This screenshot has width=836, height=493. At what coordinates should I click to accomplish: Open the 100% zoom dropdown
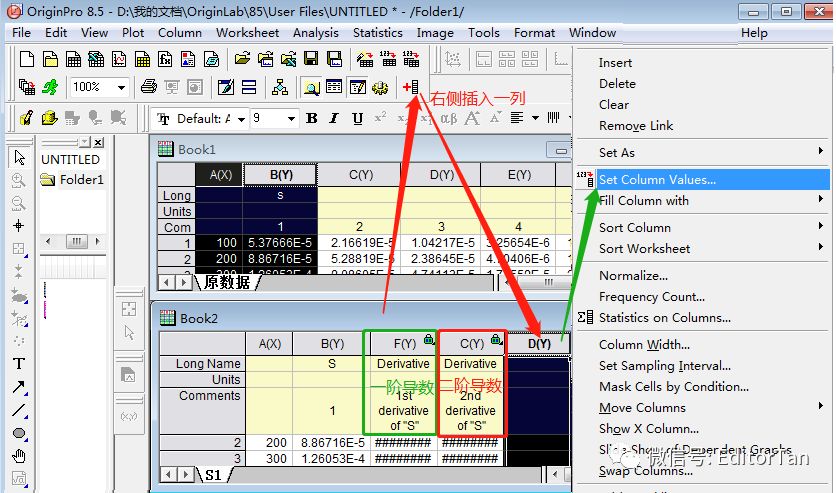click(122, 87)
